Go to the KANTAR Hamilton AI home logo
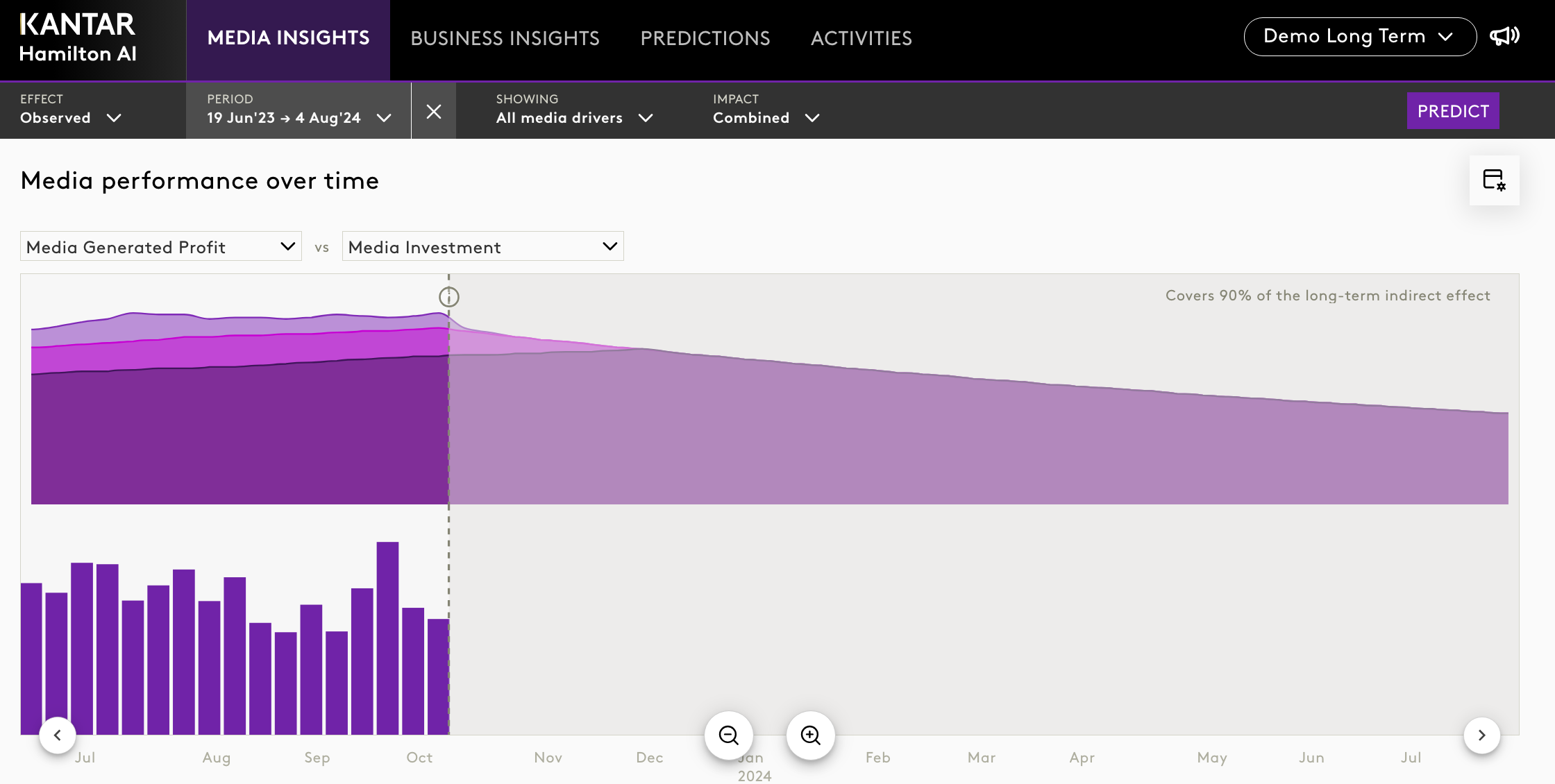The width and height of the screenshot is (1555, 784). click(x=78, y=38)
